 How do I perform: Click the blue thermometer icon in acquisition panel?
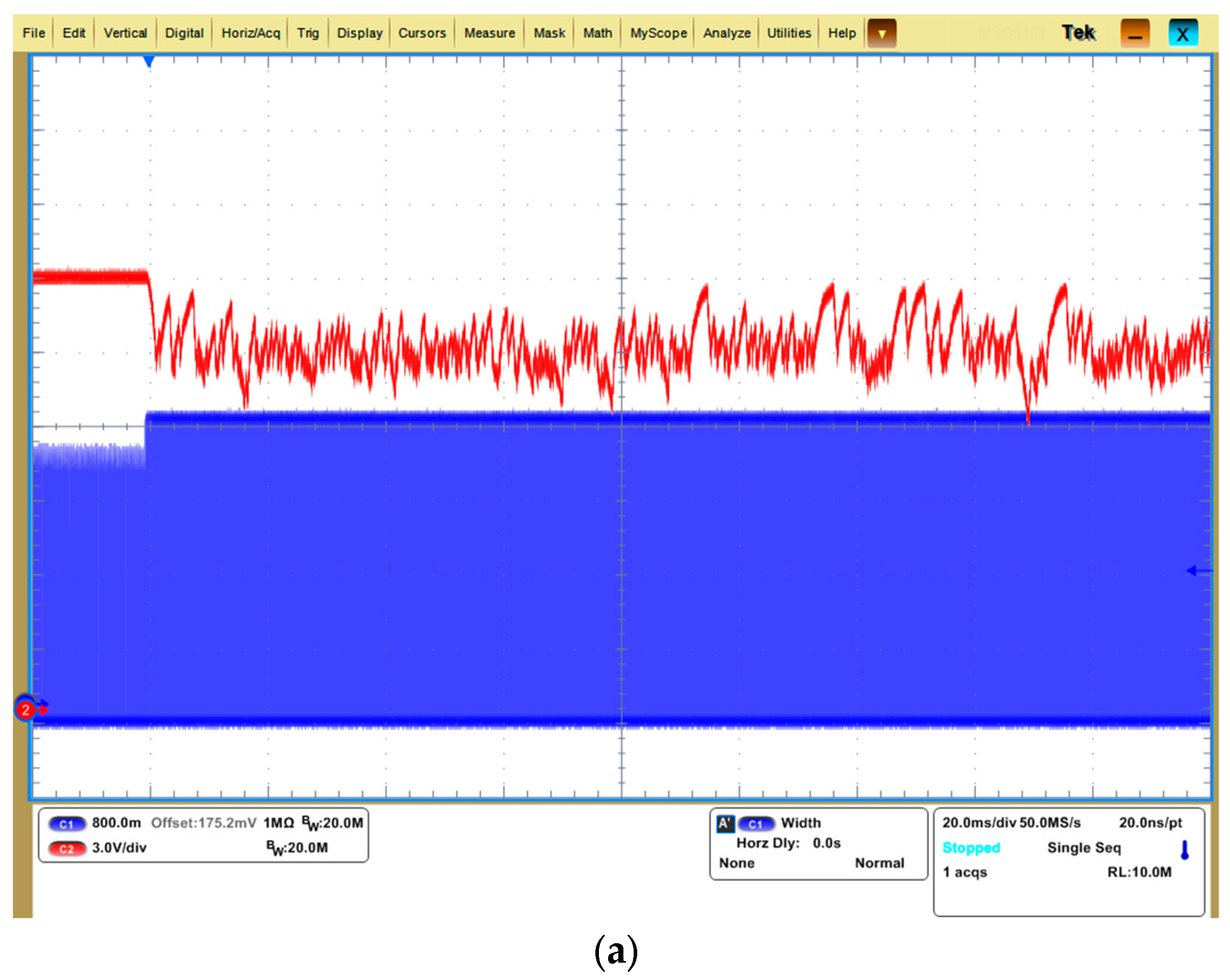[1185, 849]
